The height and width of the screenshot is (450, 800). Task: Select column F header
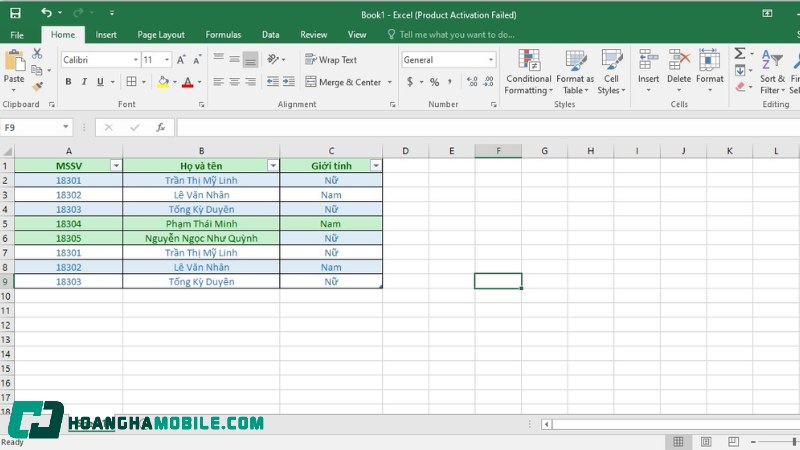tap(498, 151)
